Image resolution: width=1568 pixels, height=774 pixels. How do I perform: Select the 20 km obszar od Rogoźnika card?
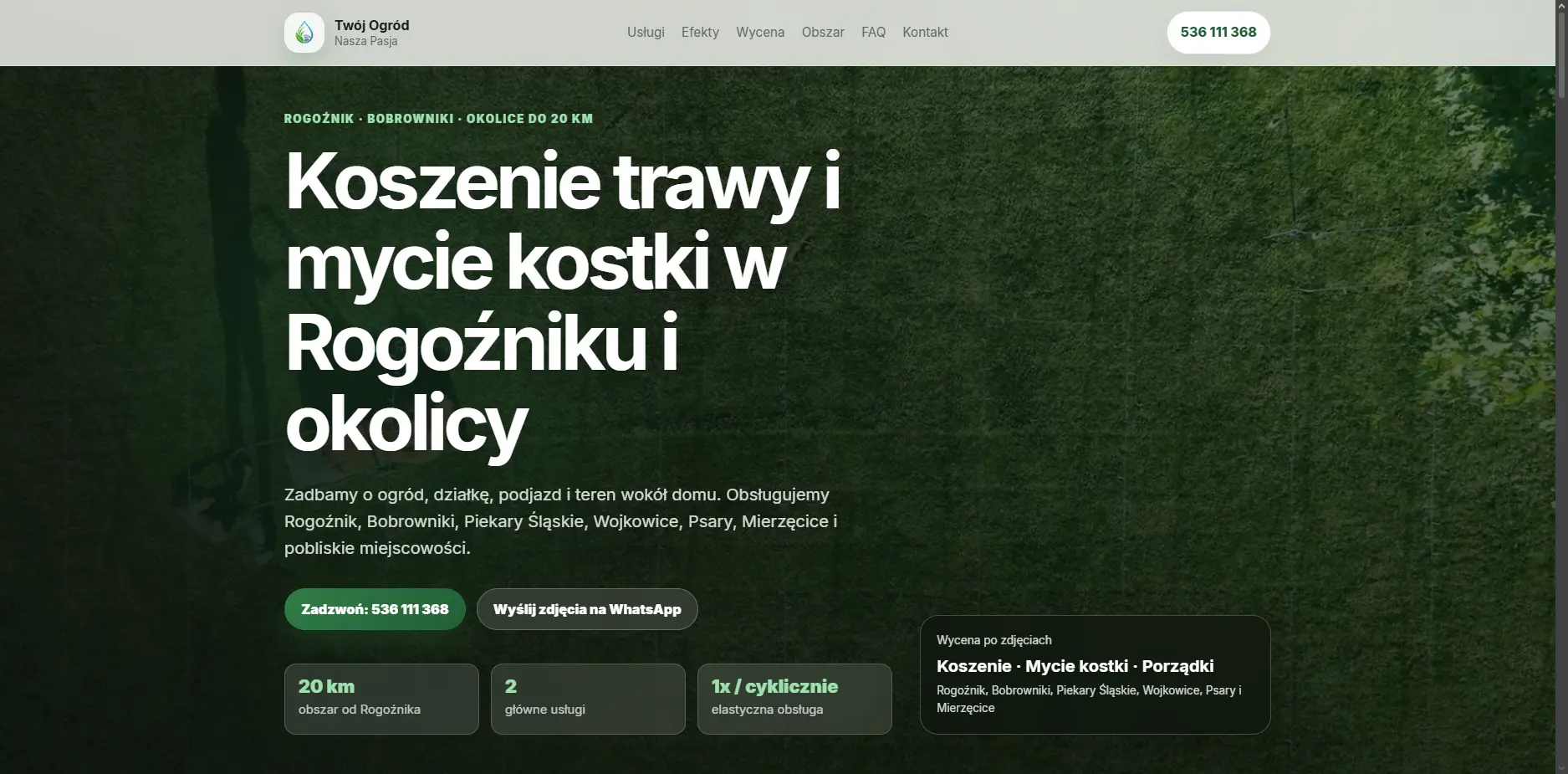click(381, 699)
